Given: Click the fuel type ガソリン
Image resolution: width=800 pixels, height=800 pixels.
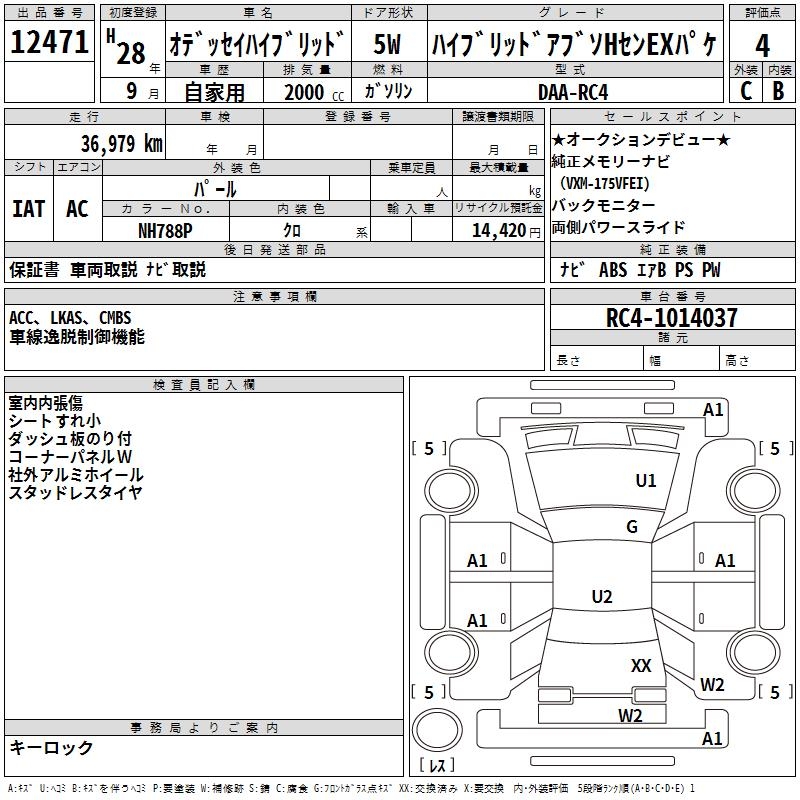Looking at the screenshot, I should pyautogui.click(x=388, y=91).
